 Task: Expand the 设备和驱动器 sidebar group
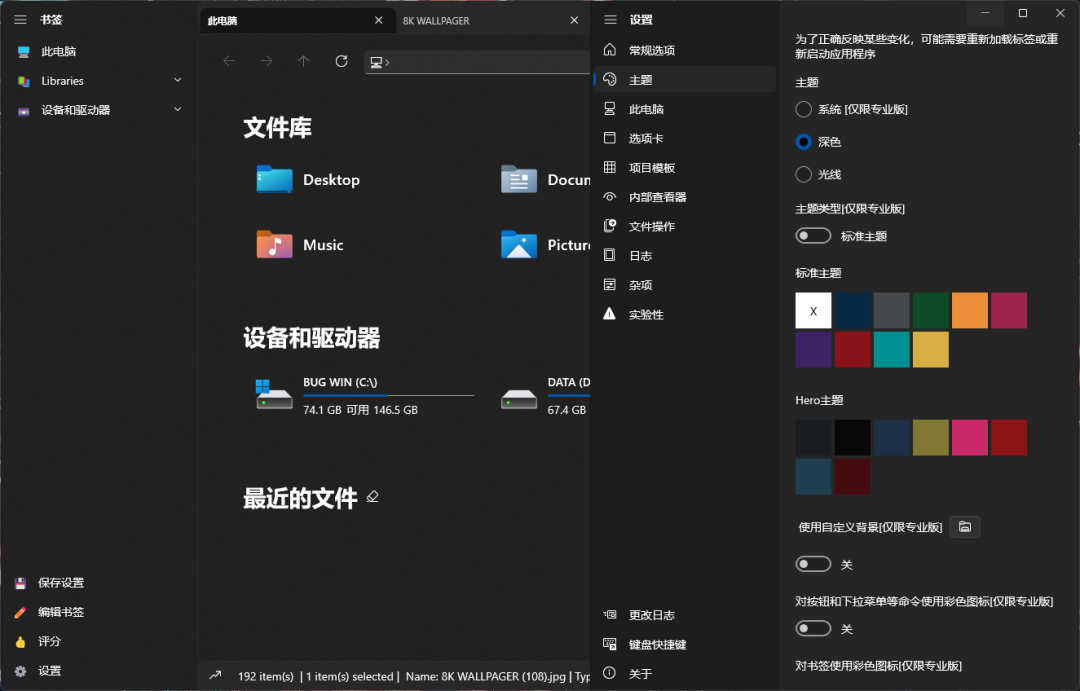point(177,110)
